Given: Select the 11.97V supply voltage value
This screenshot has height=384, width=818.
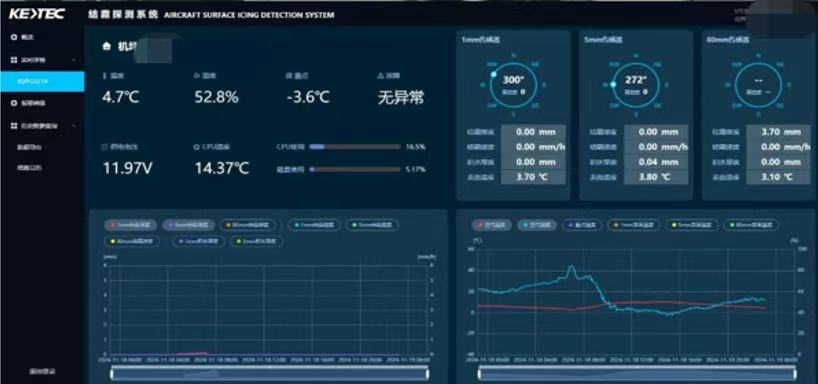Looking at the screenshot, I should tap(127, 169).
